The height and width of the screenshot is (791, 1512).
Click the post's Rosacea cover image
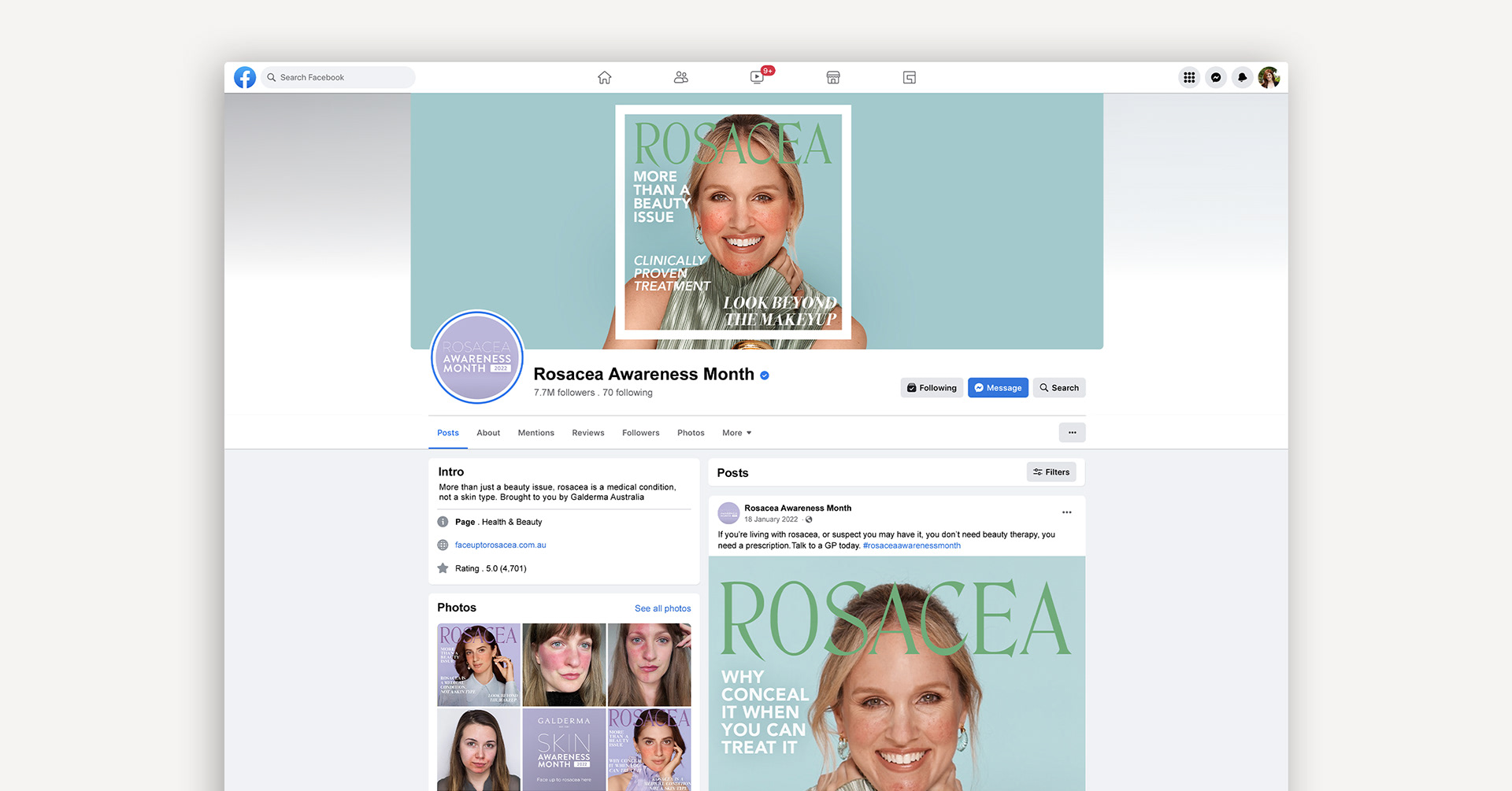pyautogui.click(x=897, y=674)
